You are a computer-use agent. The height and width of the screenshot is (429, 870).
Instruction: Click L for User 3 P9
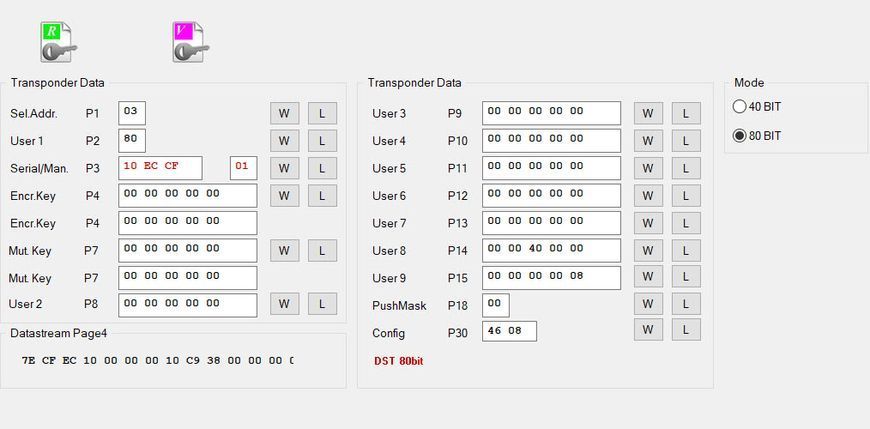[x=686, y=113]
